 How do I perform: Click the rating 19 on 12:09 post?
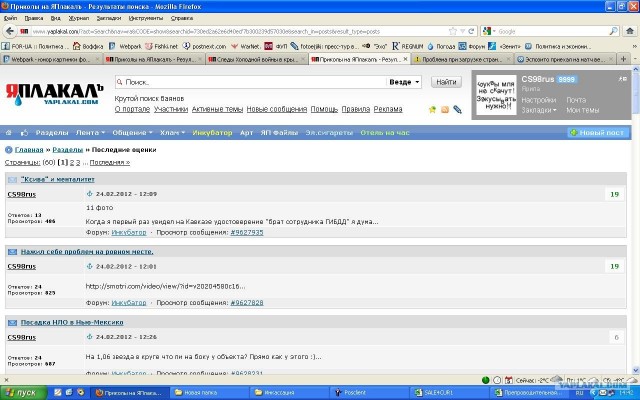614,195
